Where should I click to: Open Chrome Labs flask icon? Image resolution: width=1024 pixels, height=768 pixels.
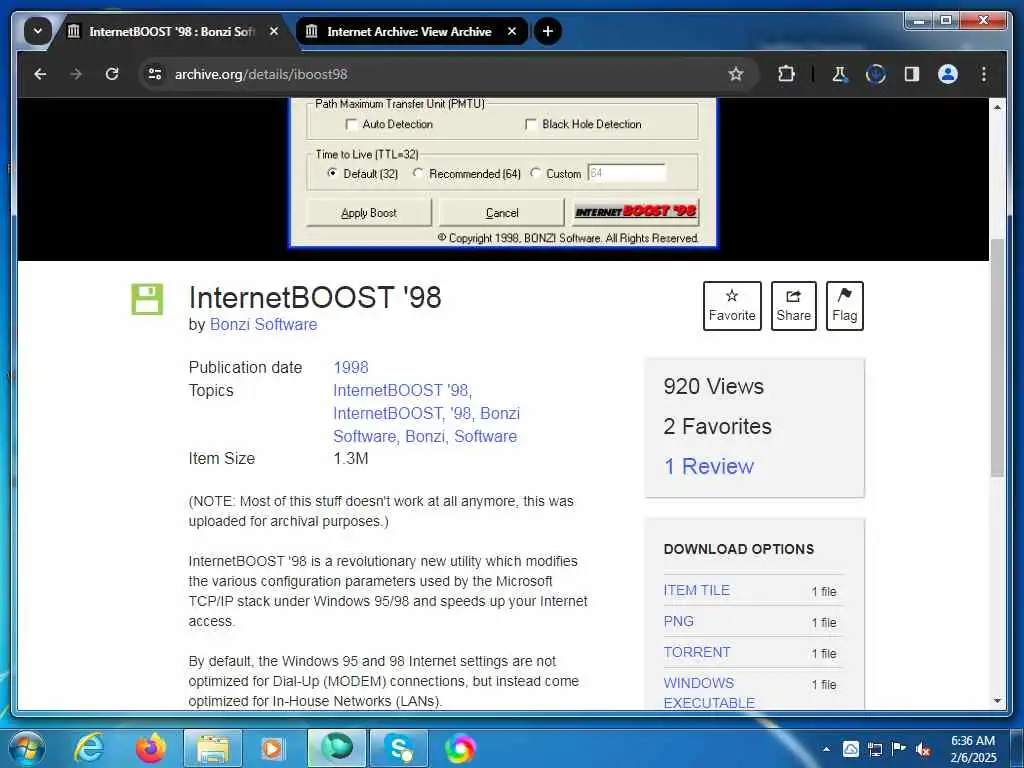839,74
